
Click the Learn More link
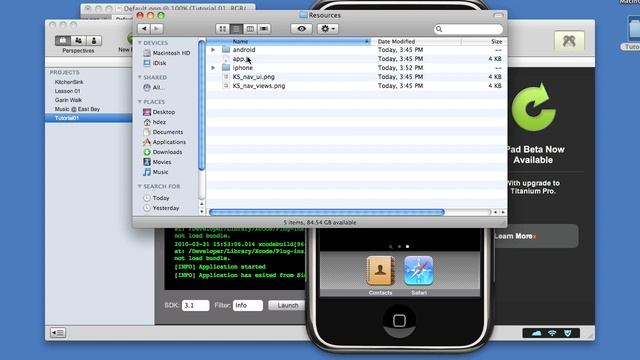(x=515, y=236)
